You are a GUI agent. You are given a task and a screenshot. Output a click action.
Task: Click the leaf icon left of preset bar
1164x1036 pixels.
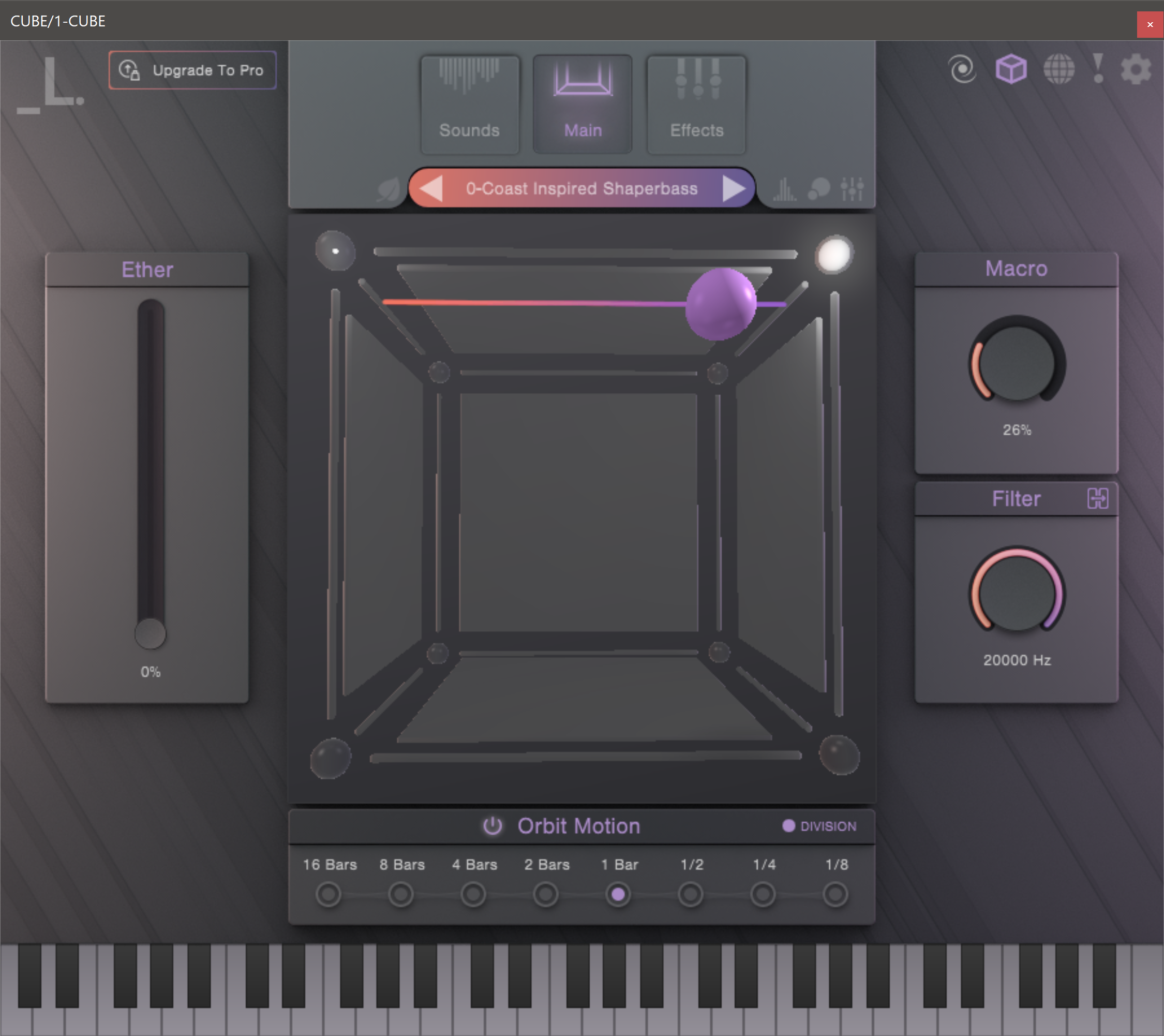click(x=389, y=190)
